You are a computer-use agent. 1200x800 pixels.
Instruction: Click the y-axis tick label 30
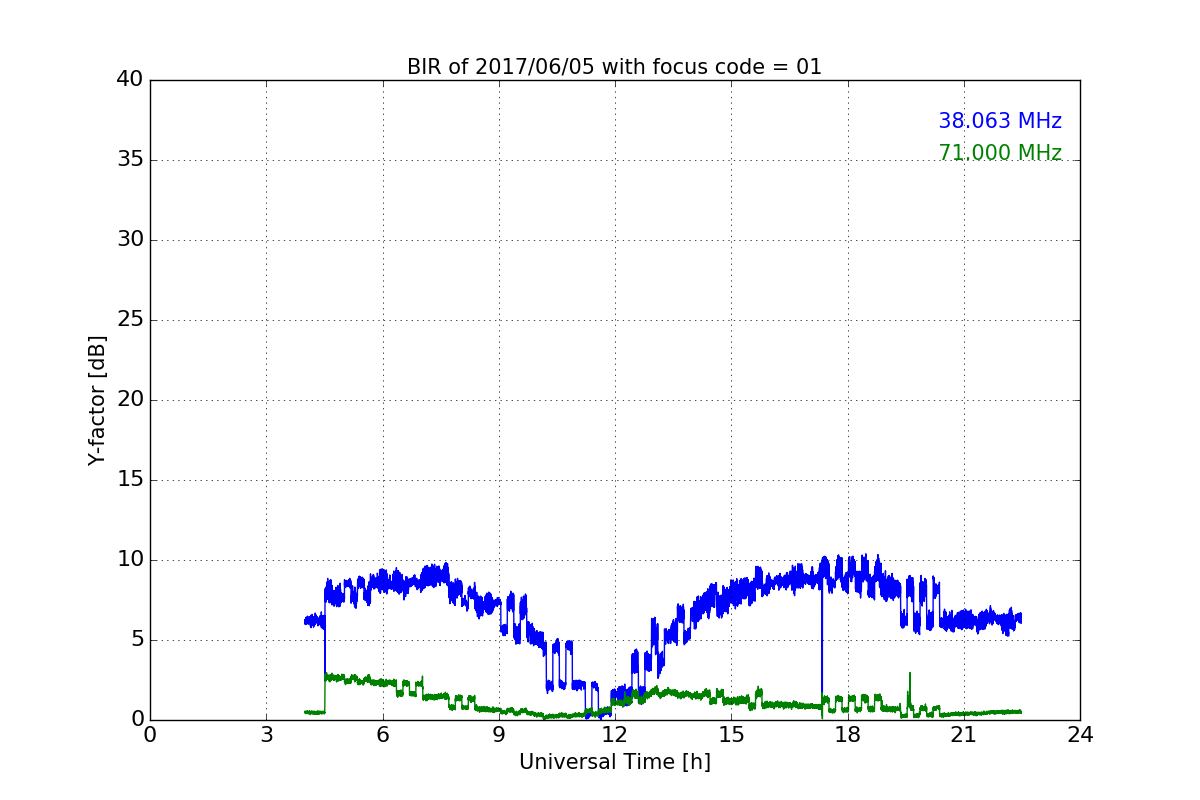coord(130,240)
